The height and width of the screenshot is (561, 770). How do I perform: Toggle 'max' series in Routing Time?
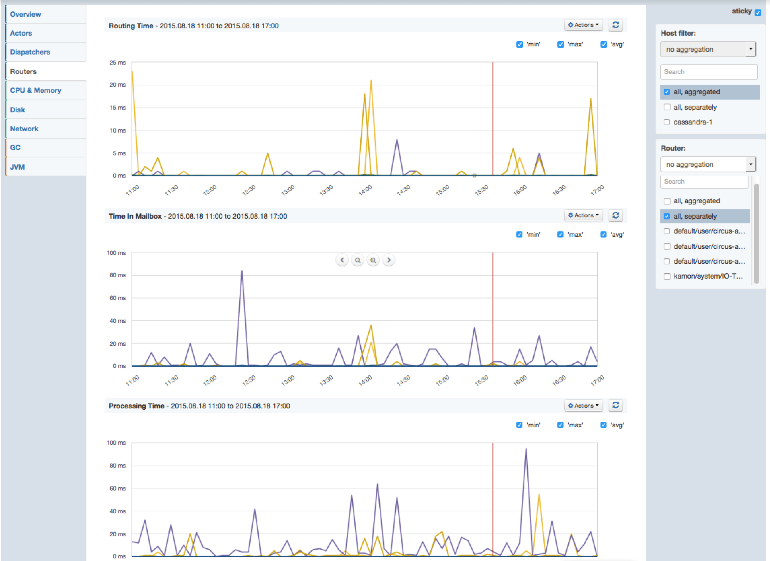coord(560,44)
